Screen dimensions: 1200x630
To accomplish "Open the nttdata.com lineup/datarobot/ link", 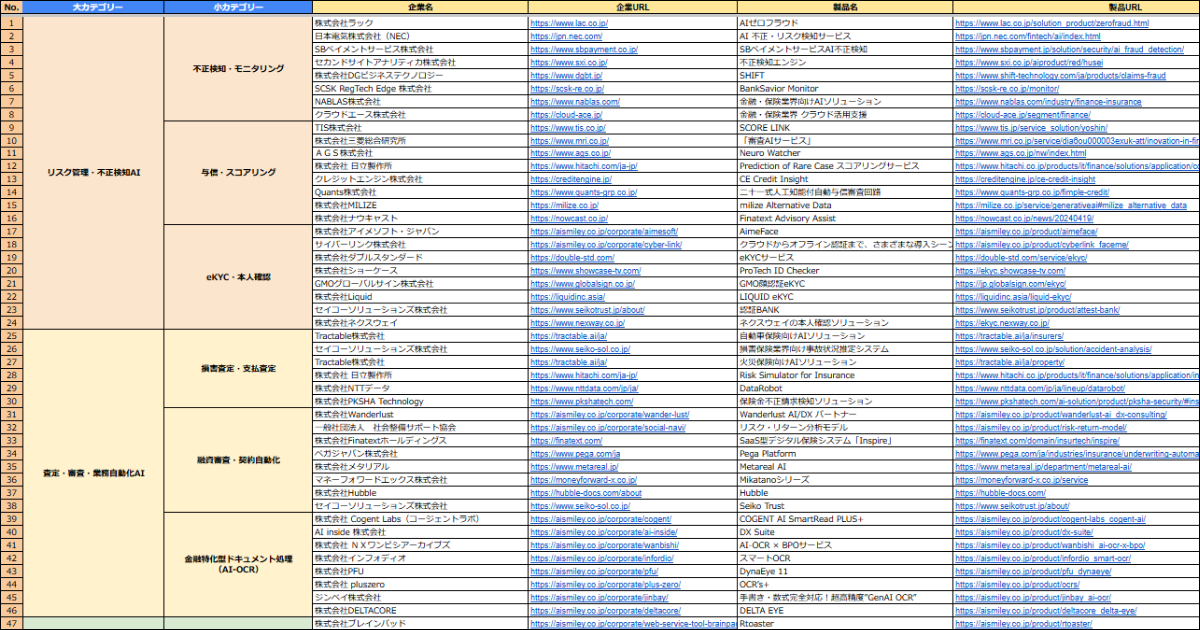I will coord(1040,388).
